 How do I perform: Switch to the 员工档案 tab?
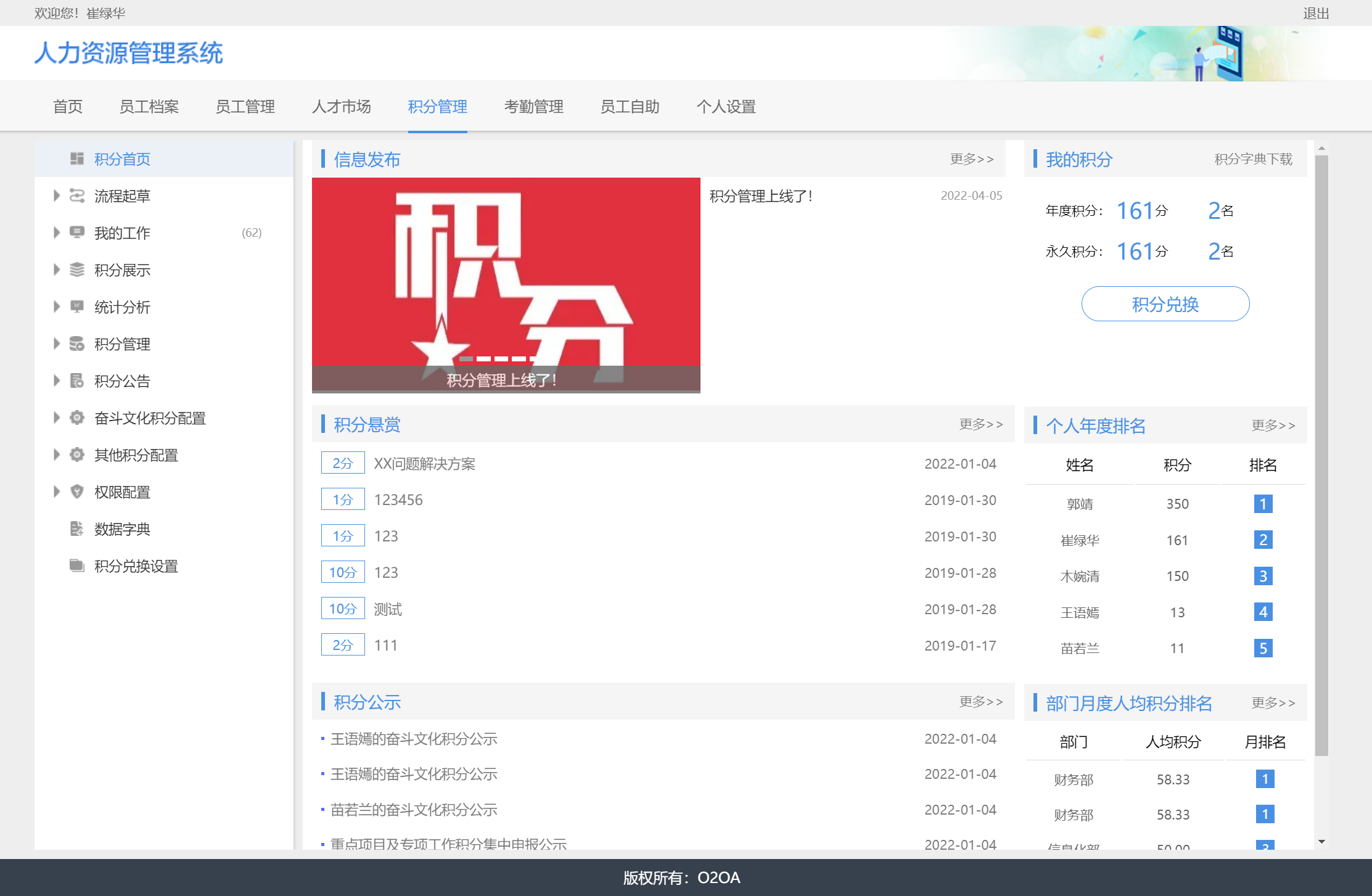click(149, 107)
